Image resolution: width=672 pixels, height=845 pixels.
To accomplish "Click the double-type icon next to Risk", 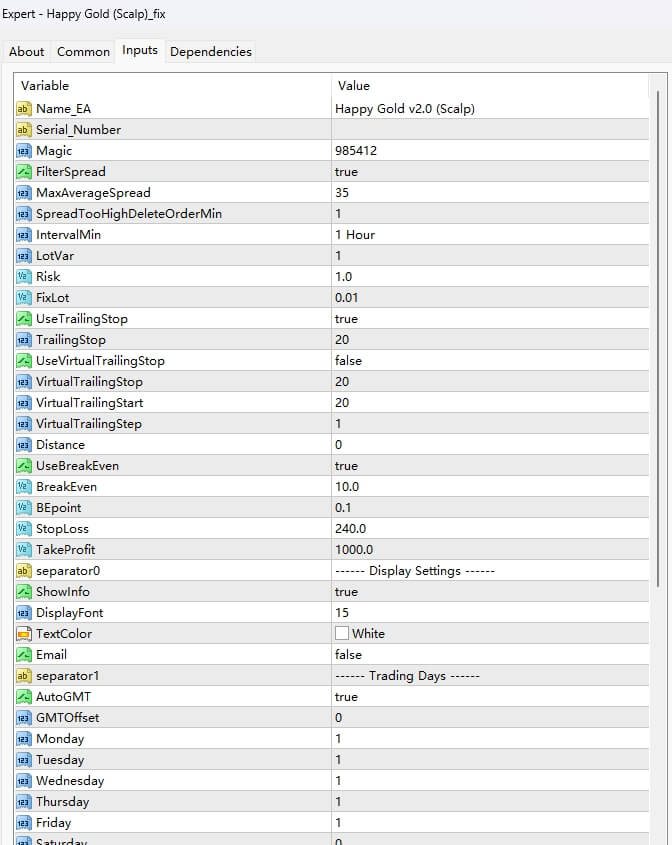I will click(24, 276).
